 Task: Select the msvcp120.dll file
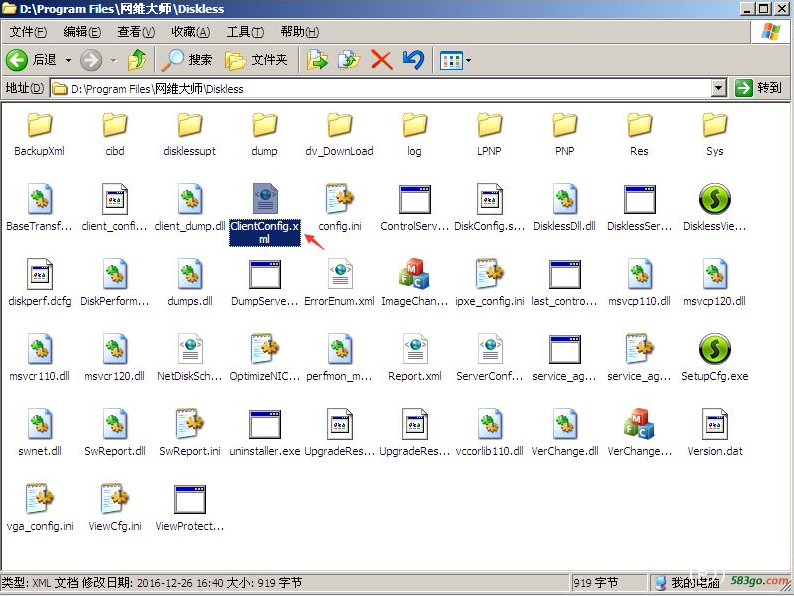pos(714,283)
